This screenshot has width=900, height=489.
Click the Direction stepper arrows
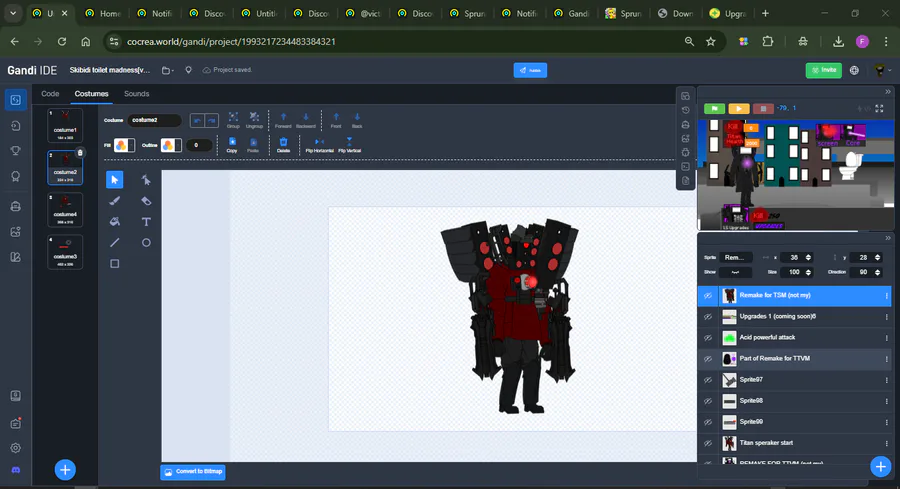pos(877,272)
